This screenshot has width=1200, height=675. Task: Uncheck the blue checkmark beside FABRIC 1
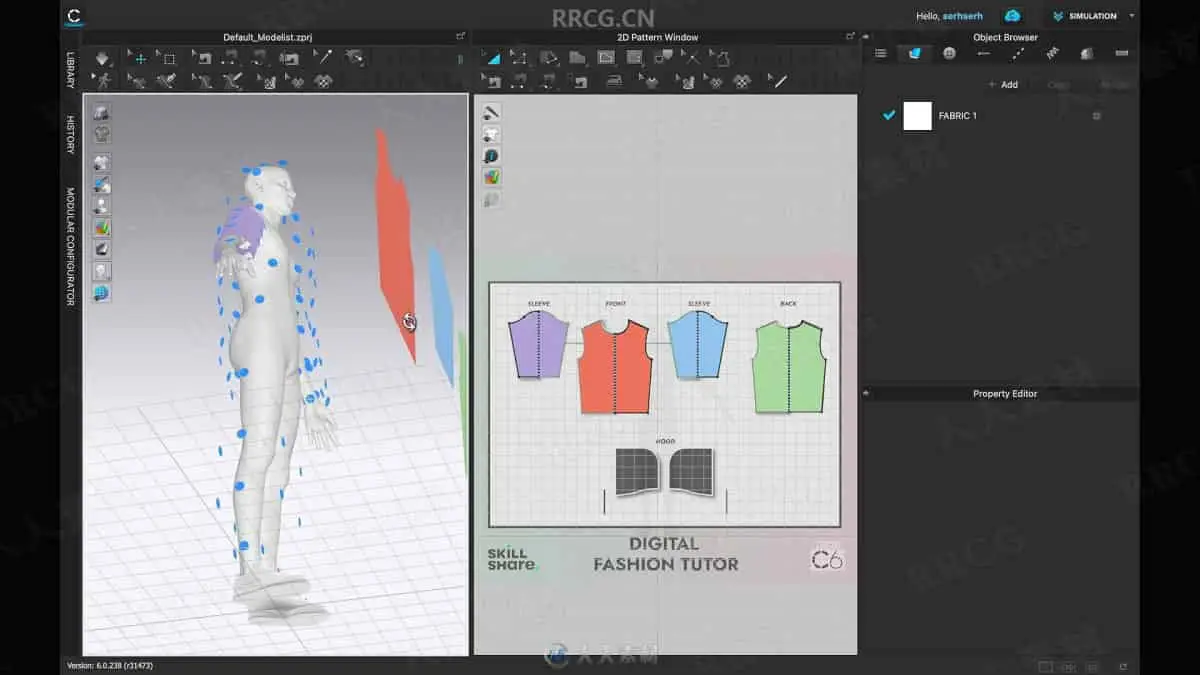pos(888,116)
